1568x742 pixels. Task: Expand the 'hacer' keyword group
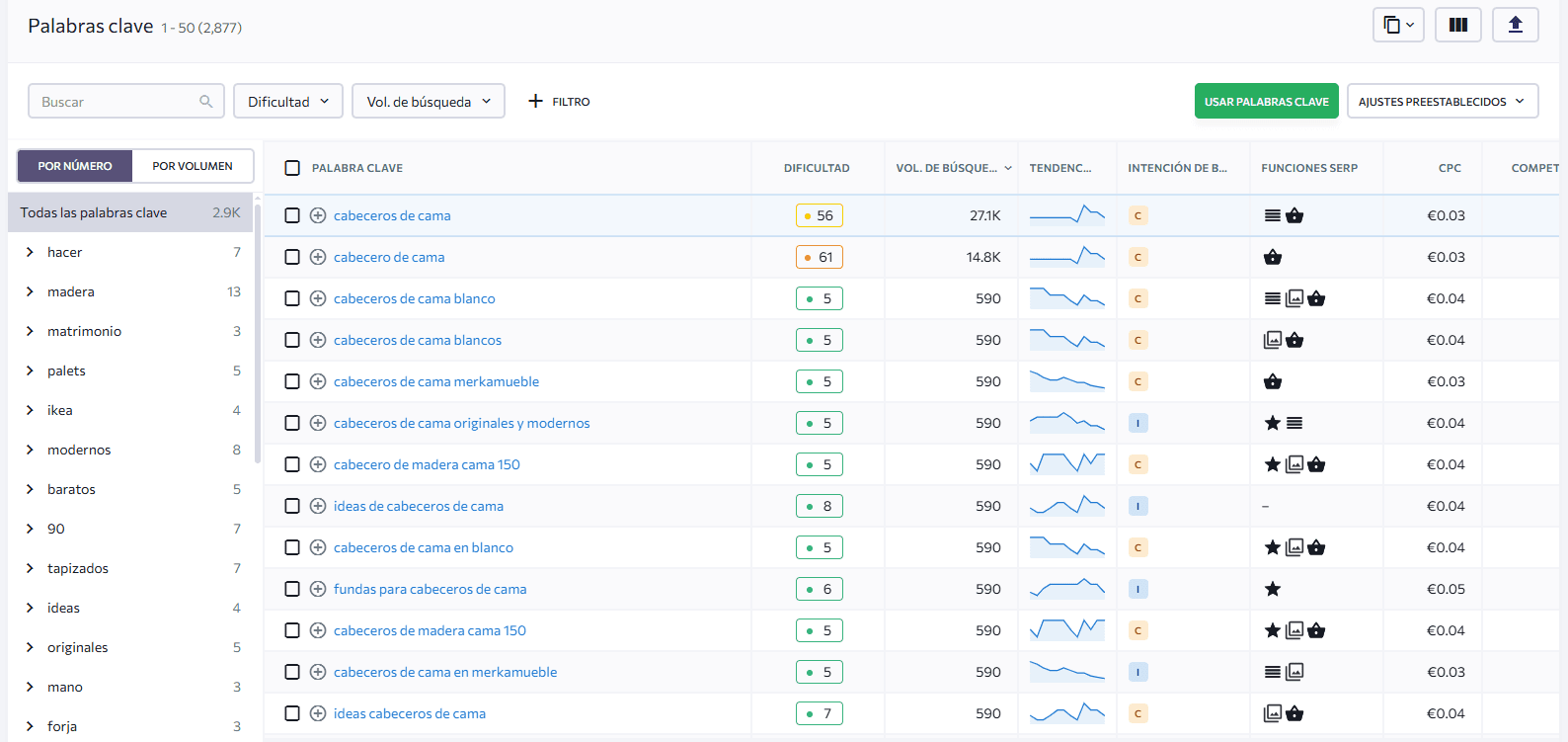click(30, 252)
